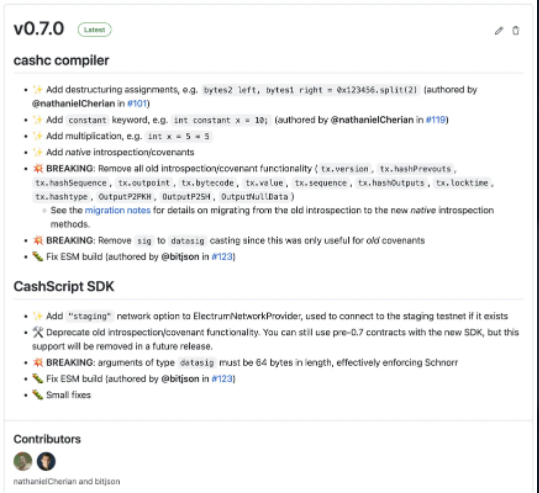Click the Contributors heading

point(47,439)
